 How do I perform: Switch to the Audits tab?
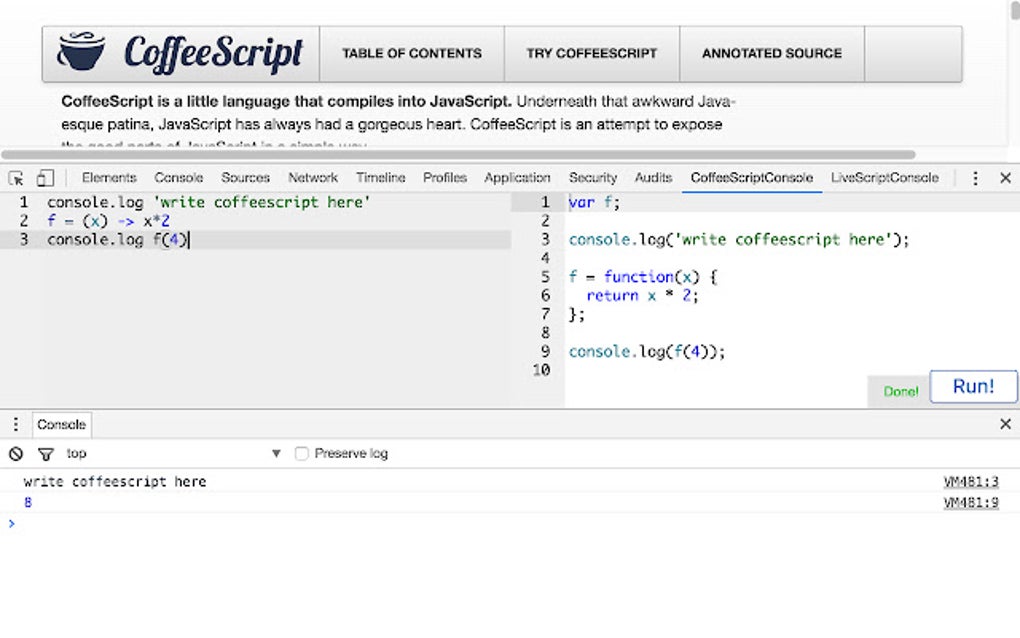click(653, 178)
